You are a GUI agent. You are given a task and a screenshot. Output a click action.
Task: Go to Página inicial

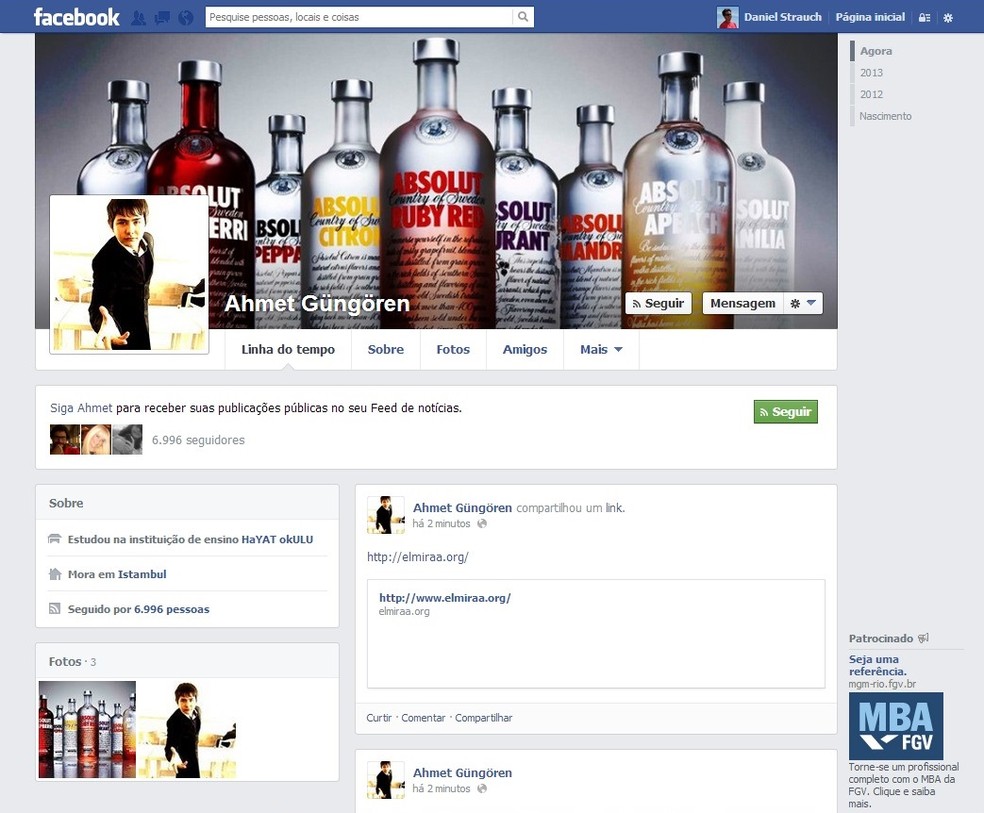pyautogui.click(x=870, y=17)
